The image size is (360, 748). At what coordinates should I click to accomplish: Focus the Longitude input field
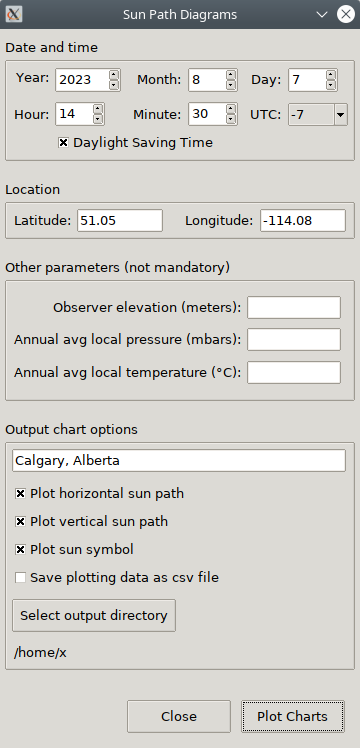point(303,220)
